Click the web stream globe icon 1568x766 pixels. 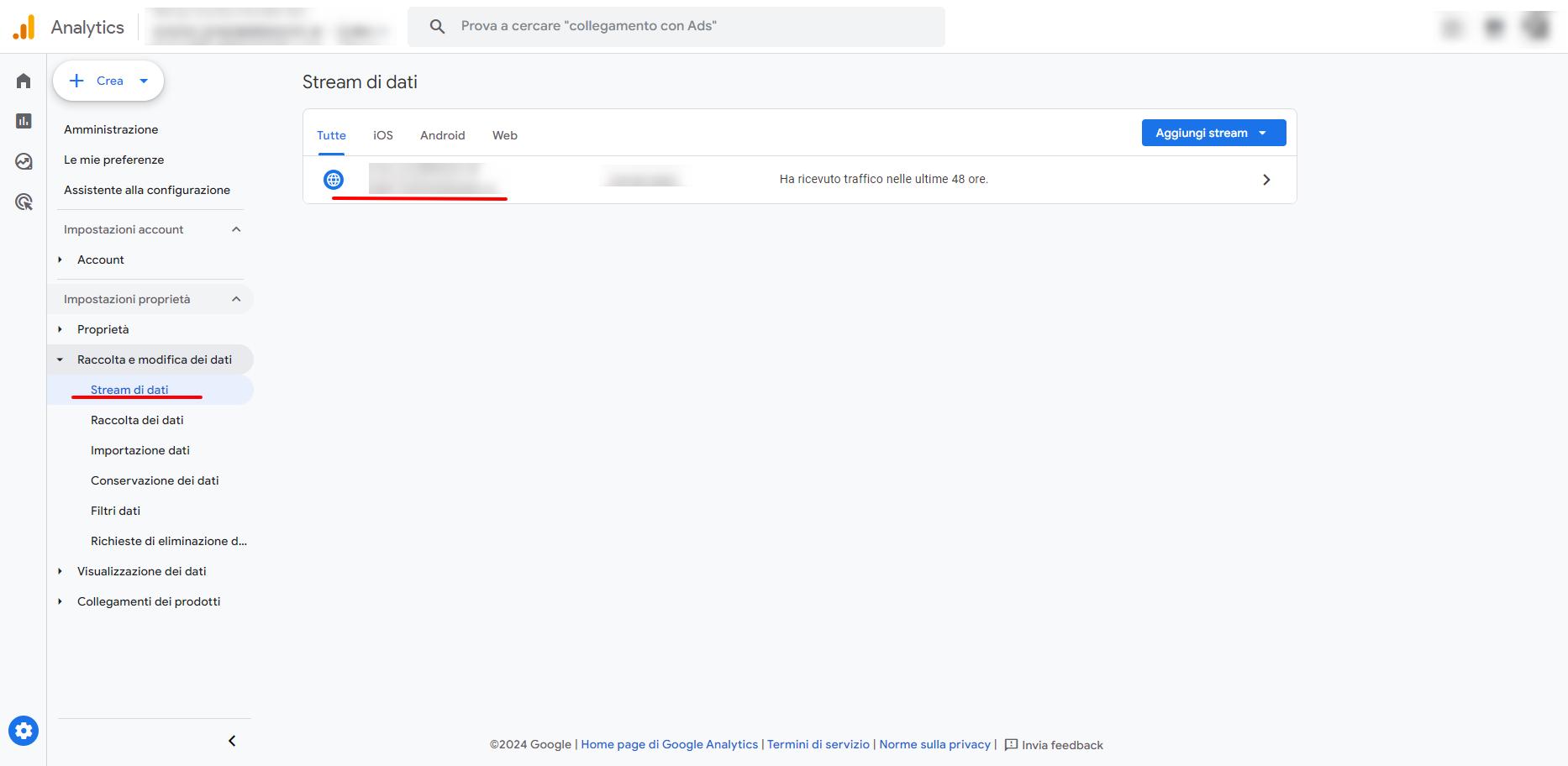tap(334, 180)
